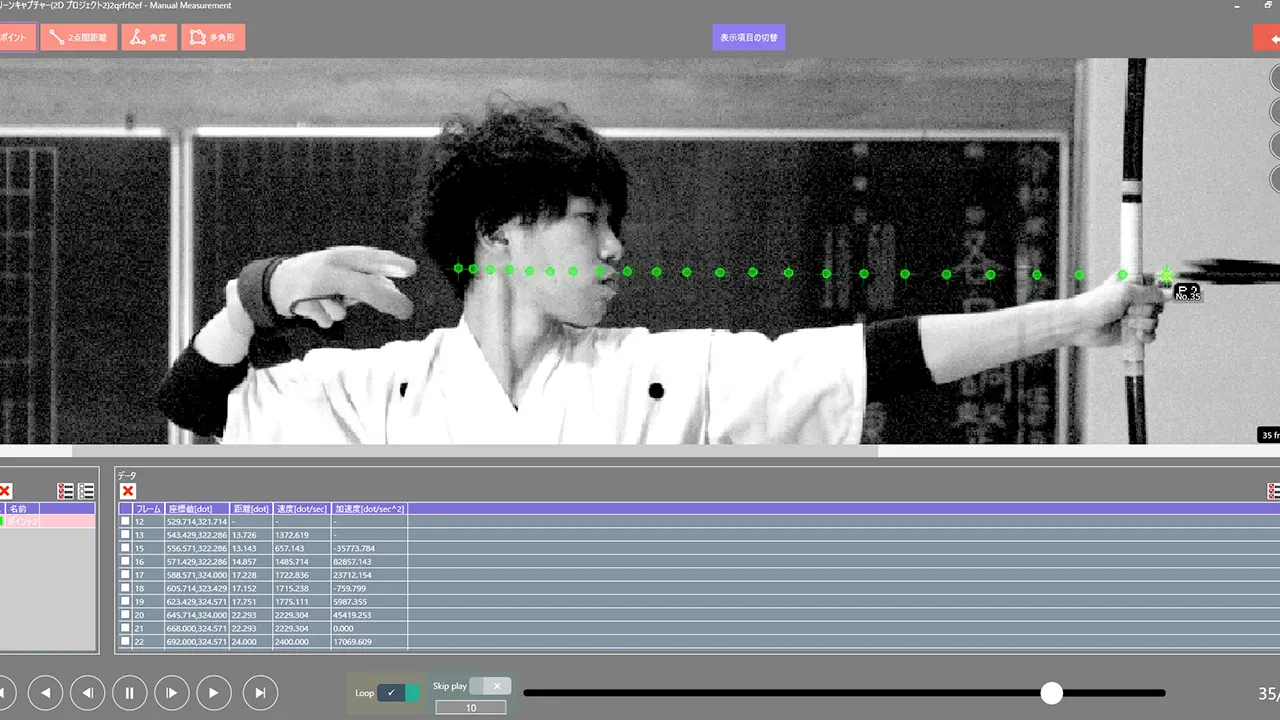The width and height of the screenshot is (1280, 720).
Task: Click the acceleration cell 0.000
Action: 369,628
